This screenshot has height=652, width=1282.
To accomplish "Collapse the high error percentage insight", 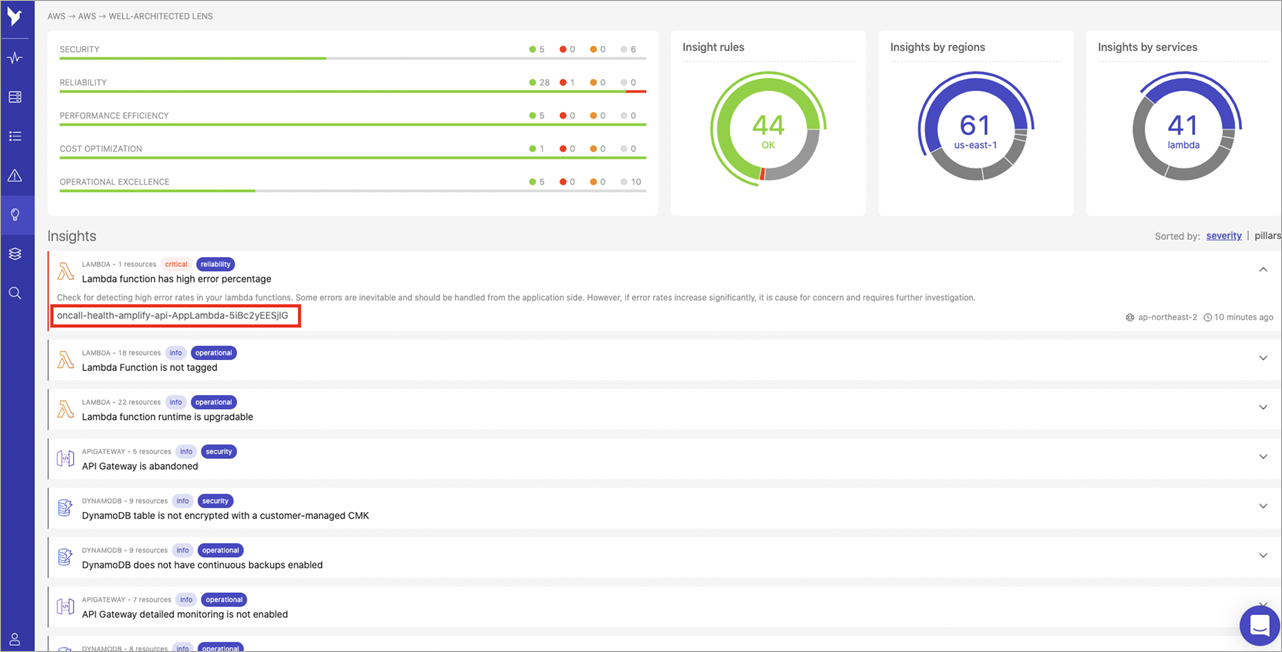I will click(x=1263, y=269).
